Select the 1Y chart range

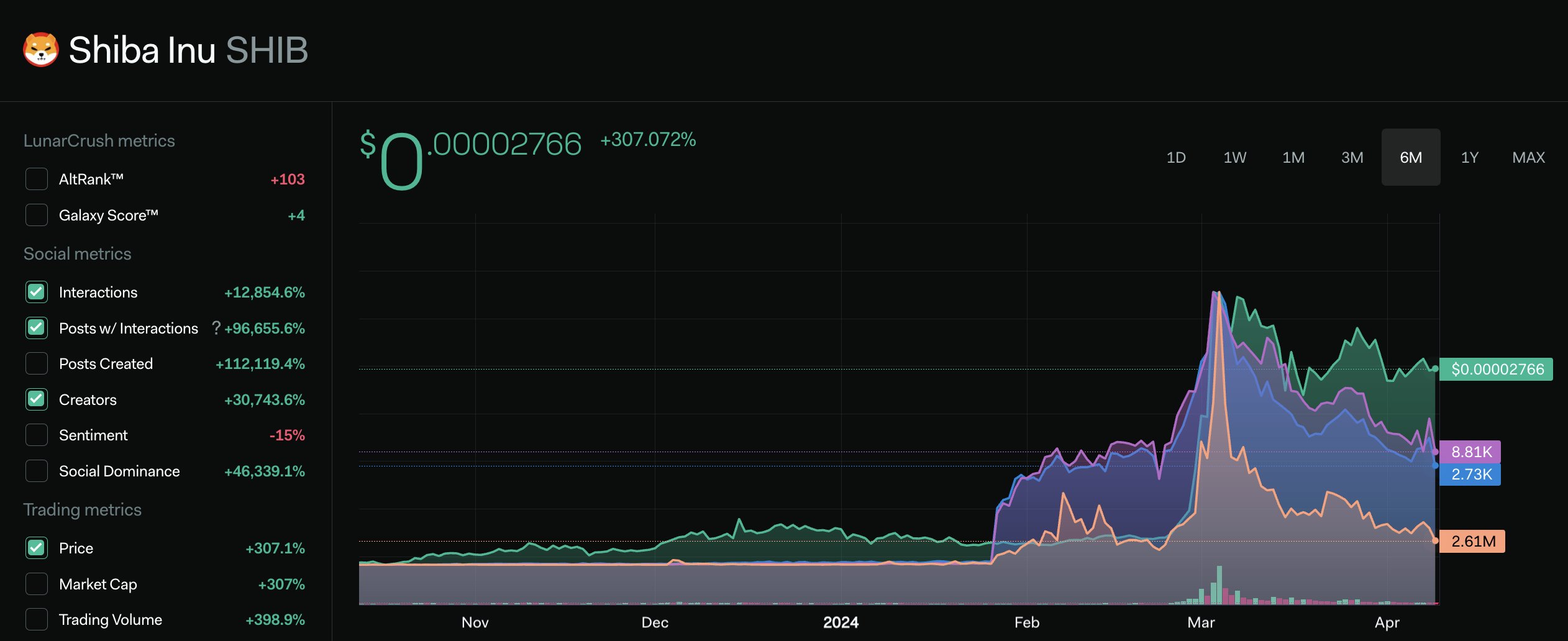(1469, 157)
